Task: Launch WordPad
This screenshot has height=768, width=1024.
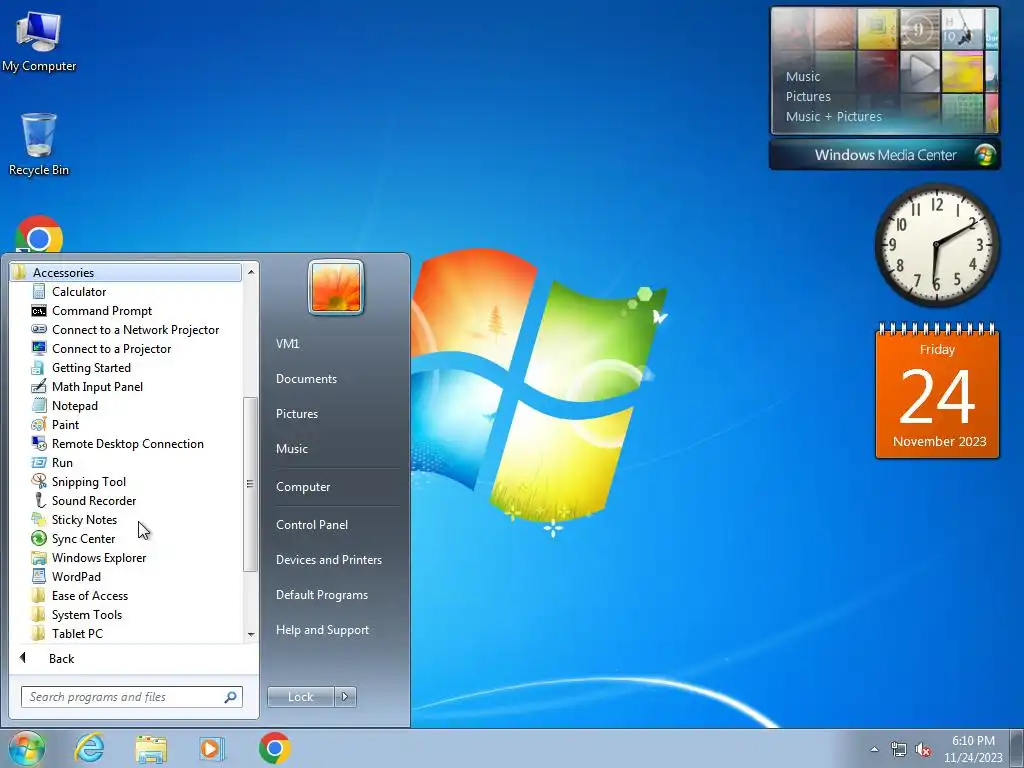Action: coord(76,576)
